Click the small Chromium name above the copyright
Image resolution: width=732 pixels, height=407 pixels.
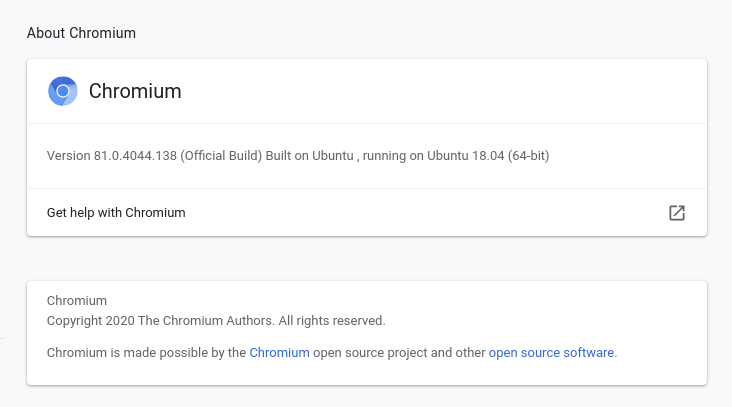tap(77, 301)
